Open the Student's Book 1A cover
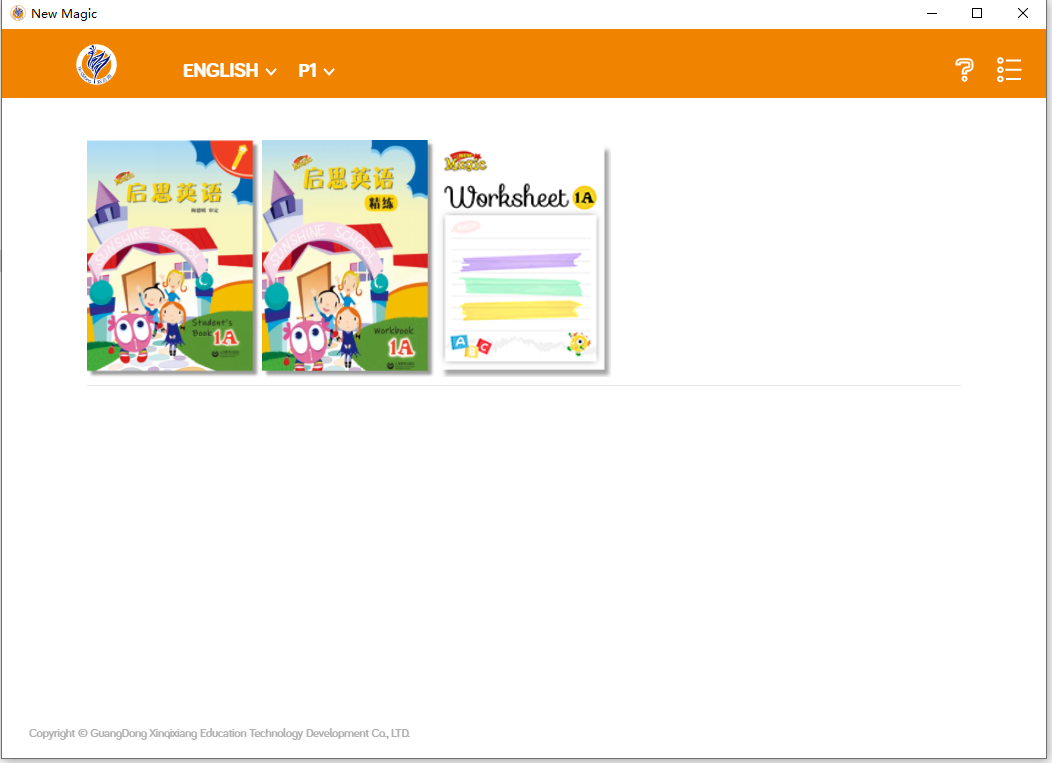 pyautogui.click(x=170, y=256)
